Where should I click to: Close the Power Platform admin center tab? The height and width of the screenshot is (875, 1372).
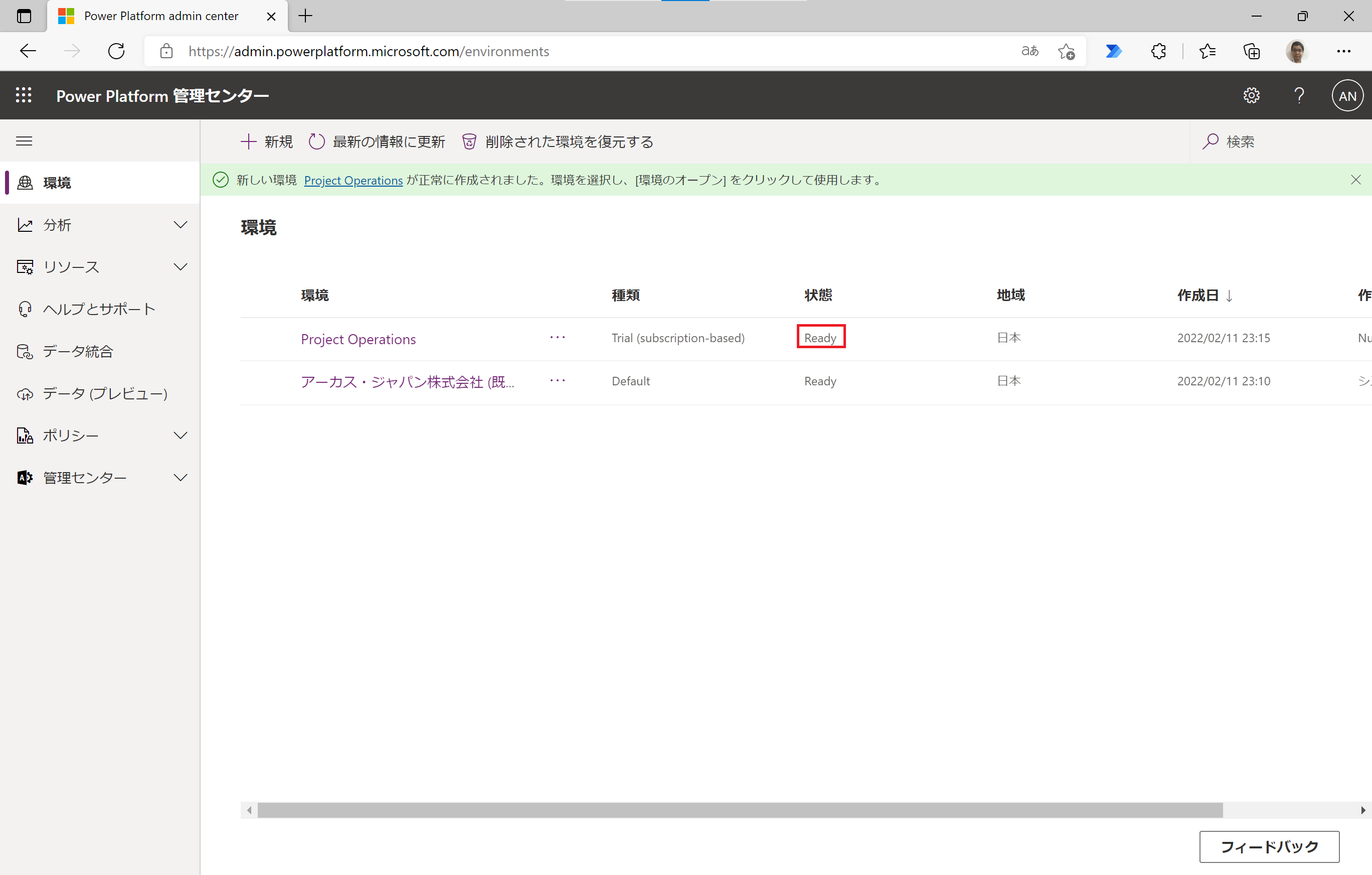click(x=271, y=16)
